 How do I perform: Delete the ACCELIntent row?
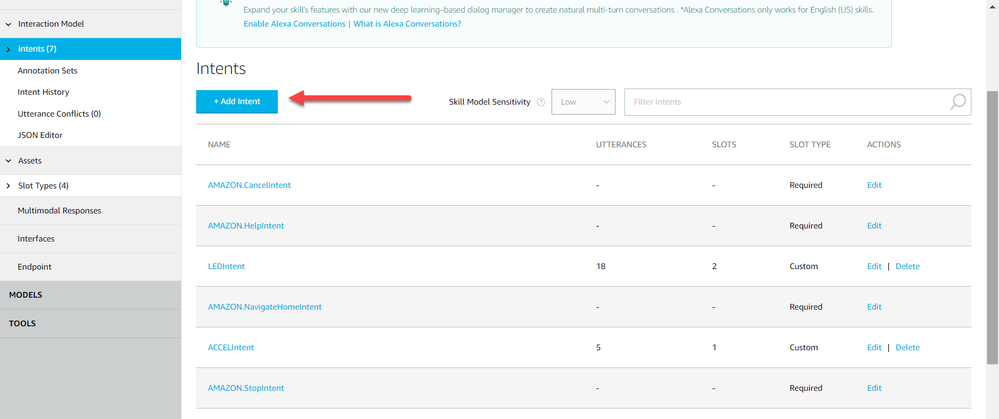click(x=907, y=348)
